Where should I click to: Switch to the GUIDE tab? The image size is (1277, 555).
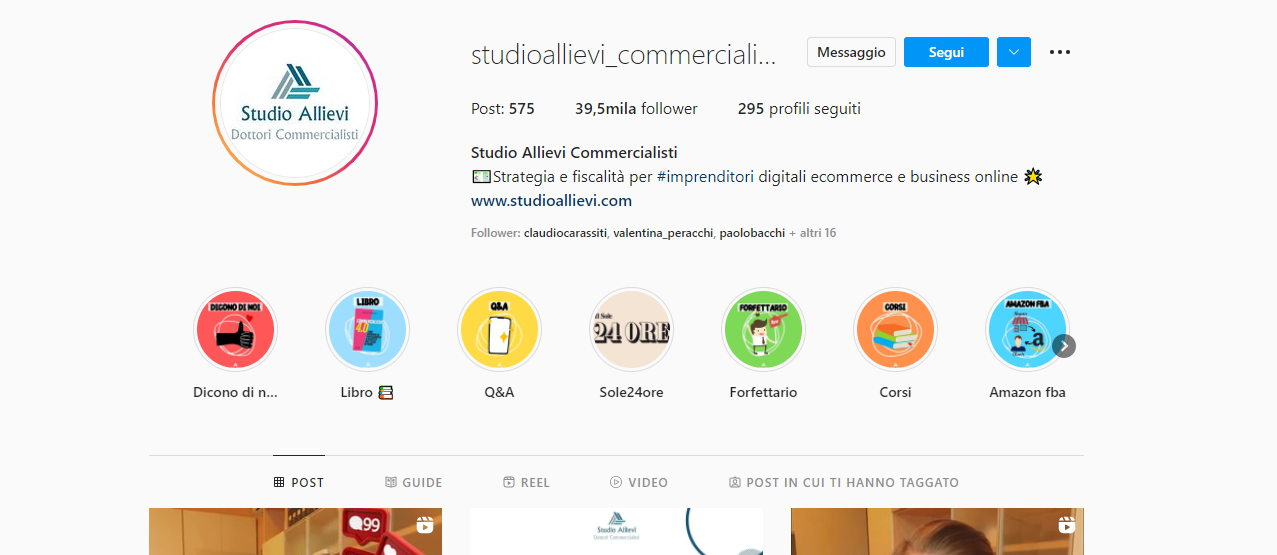click(413, 482)
